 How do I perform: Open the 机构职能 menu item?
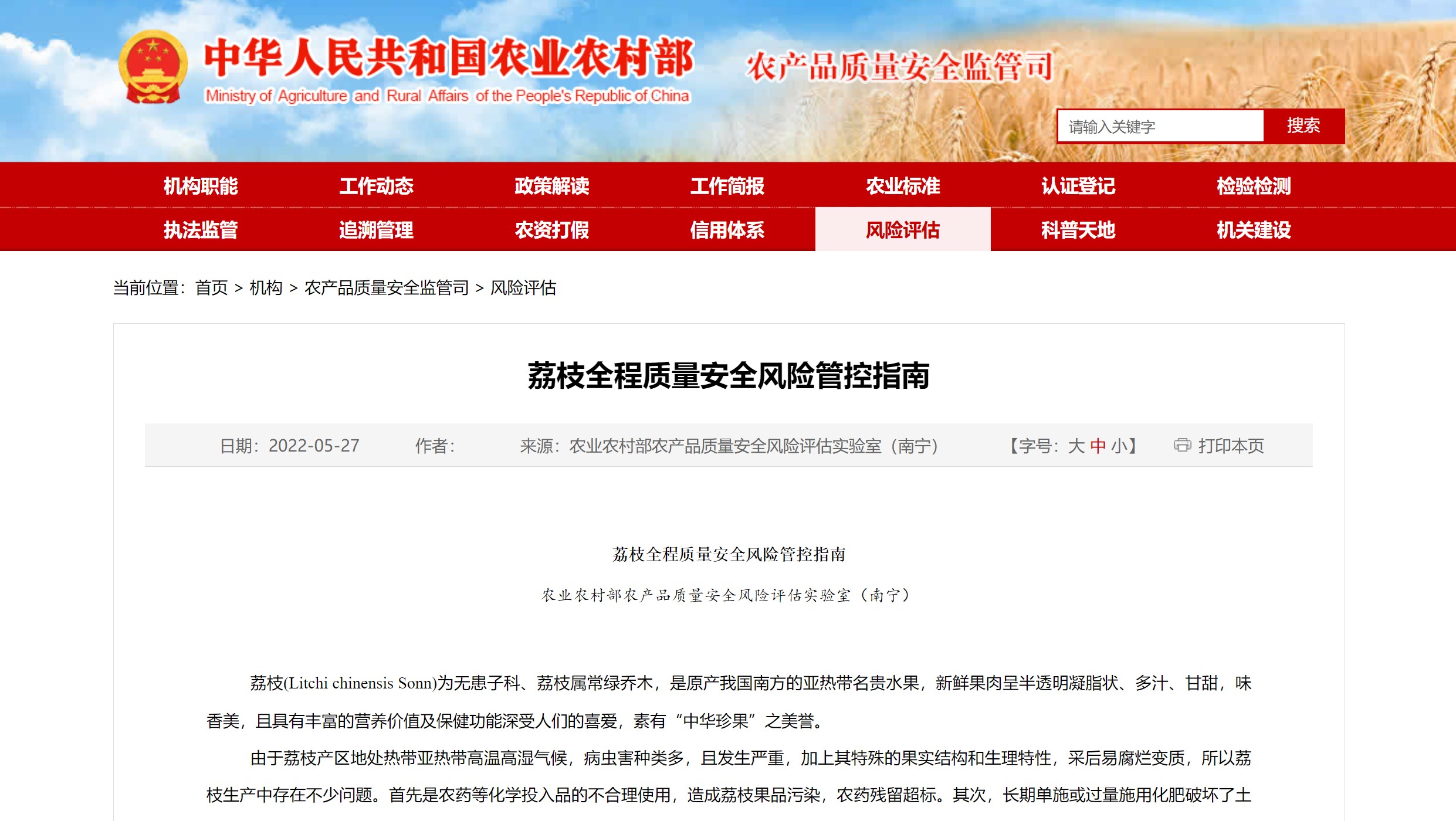coord(201,186)
